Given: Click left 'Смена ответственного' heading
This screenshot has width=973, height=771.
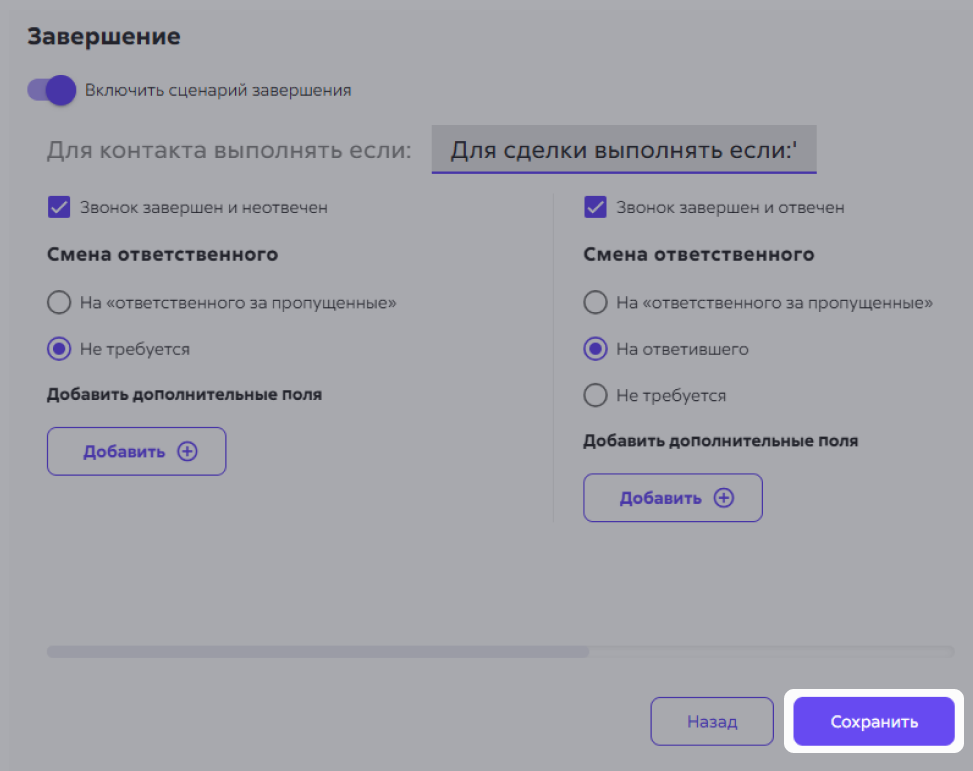Looking at the screenshot, I should pos(163,255).
